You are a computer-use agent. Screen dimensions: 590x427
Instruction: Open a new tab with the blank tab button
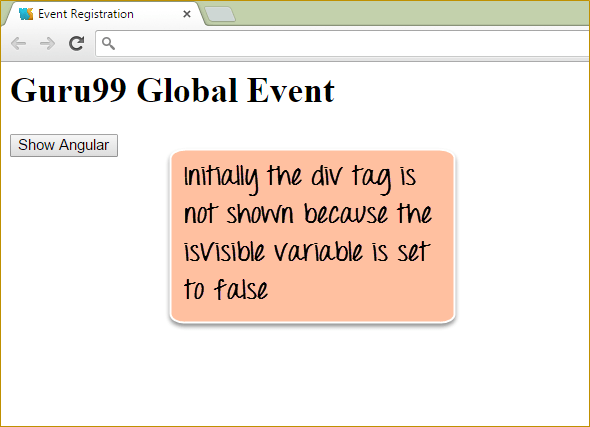[220, 14]
